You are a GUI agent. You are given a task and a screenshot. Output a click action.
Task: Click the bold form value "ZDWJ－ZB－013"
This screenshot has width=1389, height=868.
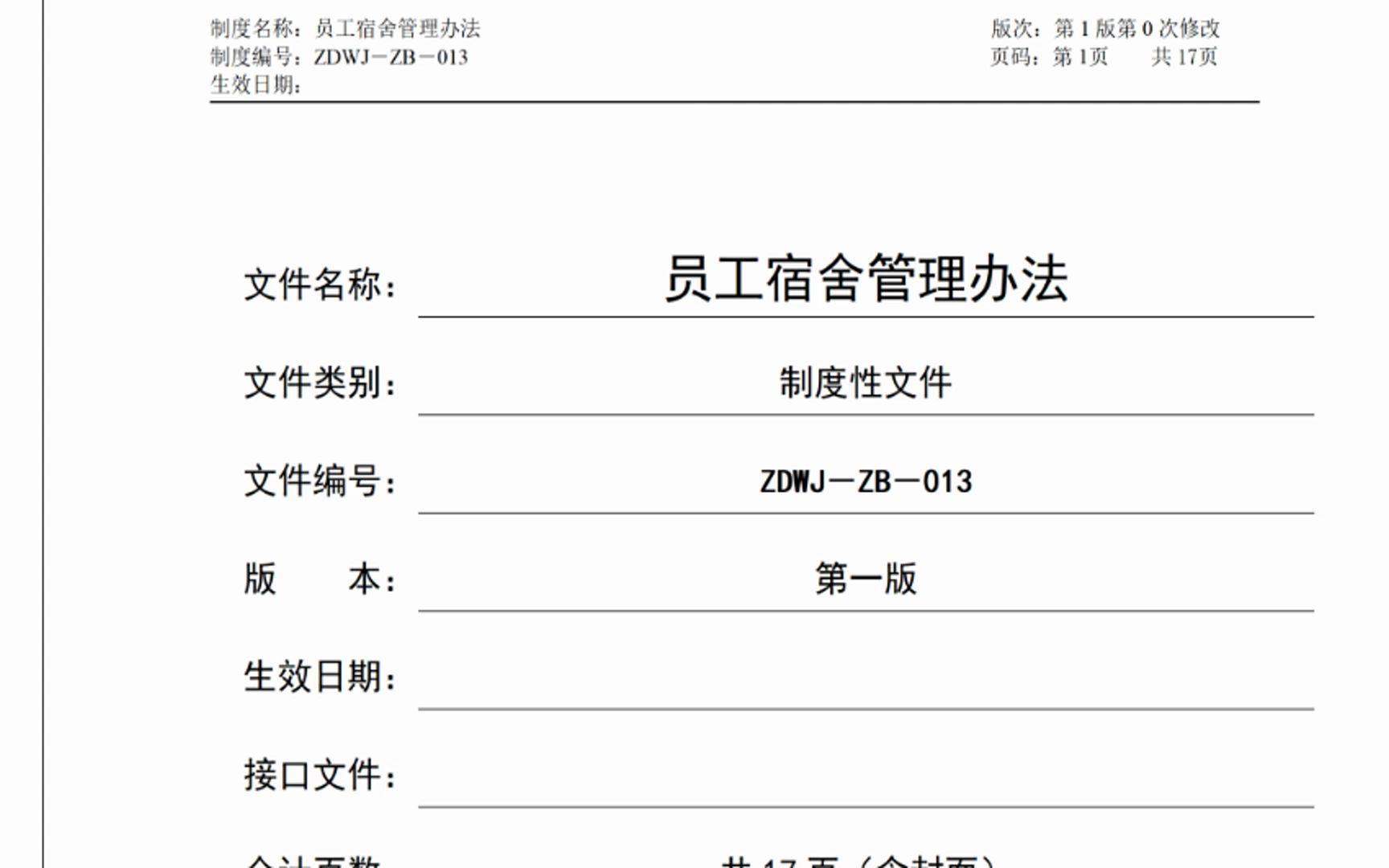(866, 481)
